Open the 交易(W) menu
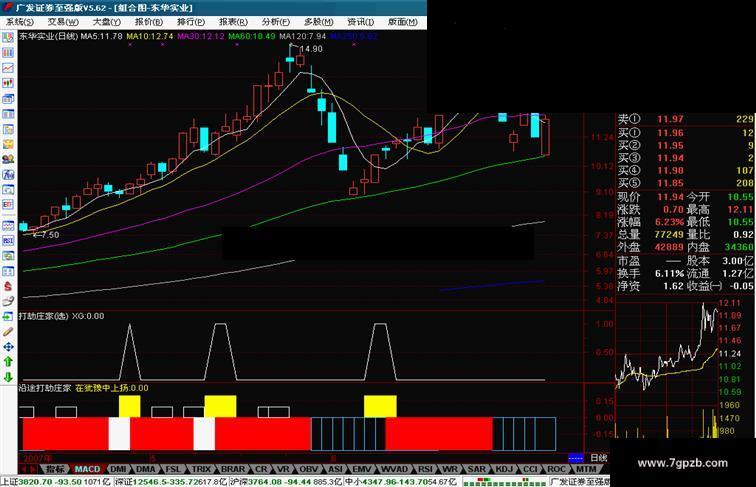Image resolution: width=756 pixels, height=487 pixels. coord(63,22)
